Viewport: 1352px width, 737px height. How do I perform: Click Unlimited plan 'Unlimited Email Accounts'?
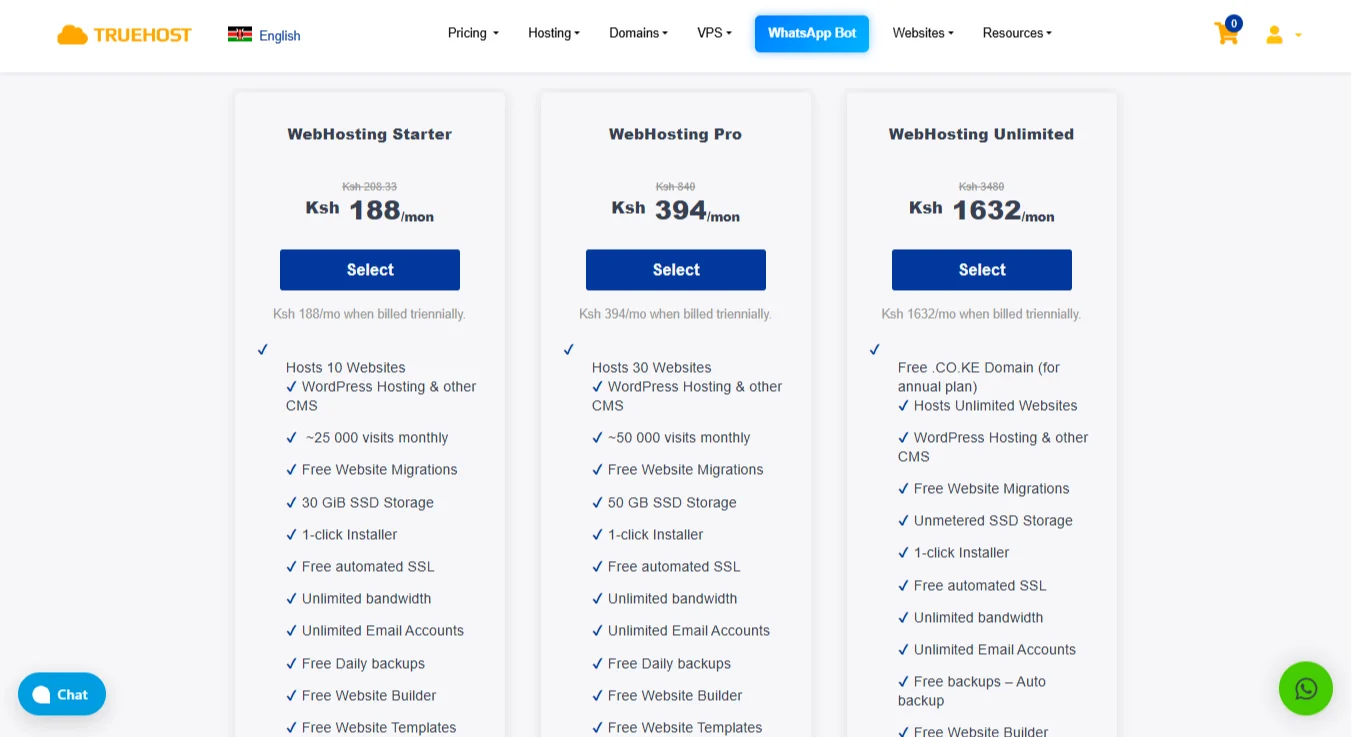pos(995,650)
